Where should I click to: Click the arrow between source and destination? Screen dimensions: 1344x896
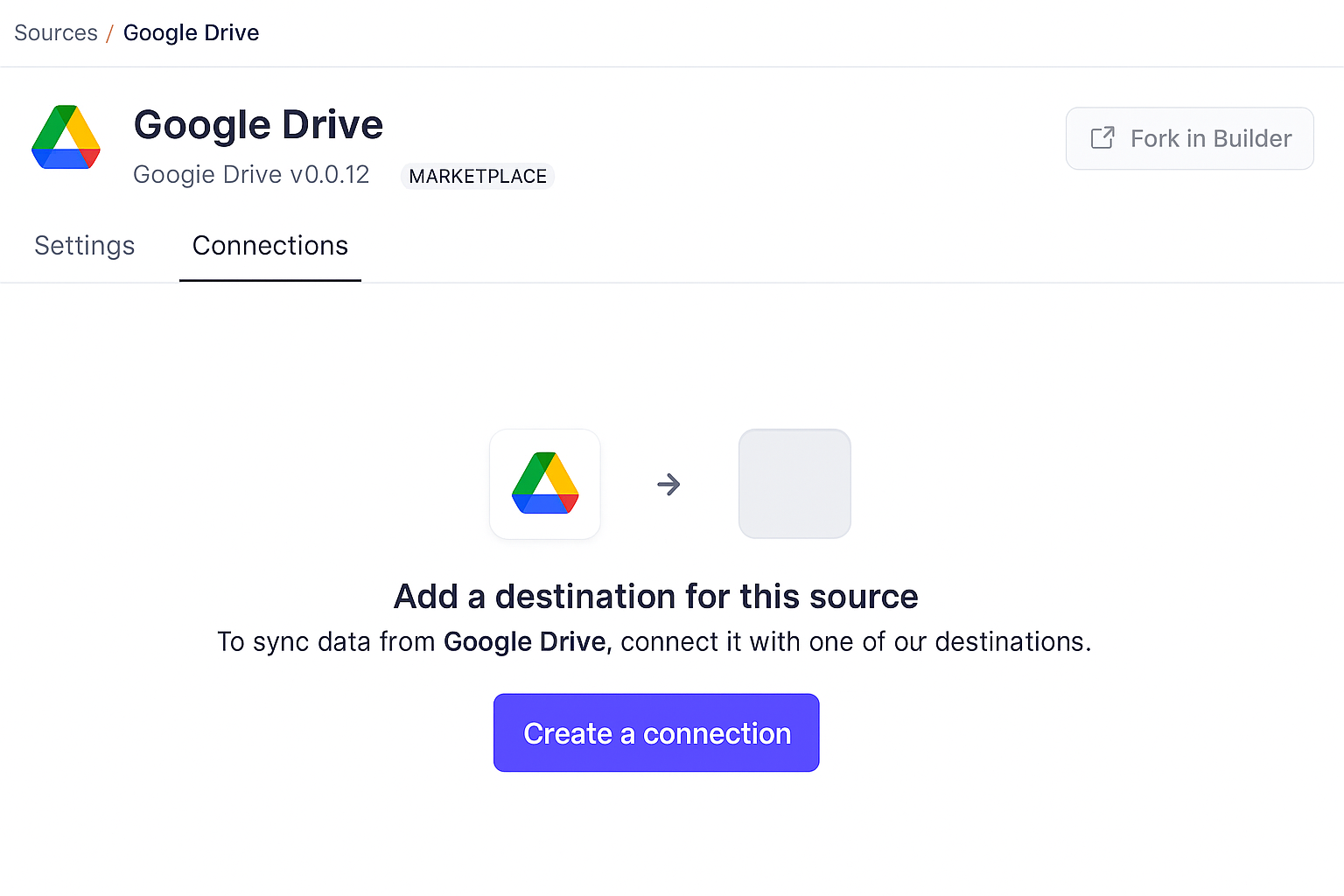(669, 484)
